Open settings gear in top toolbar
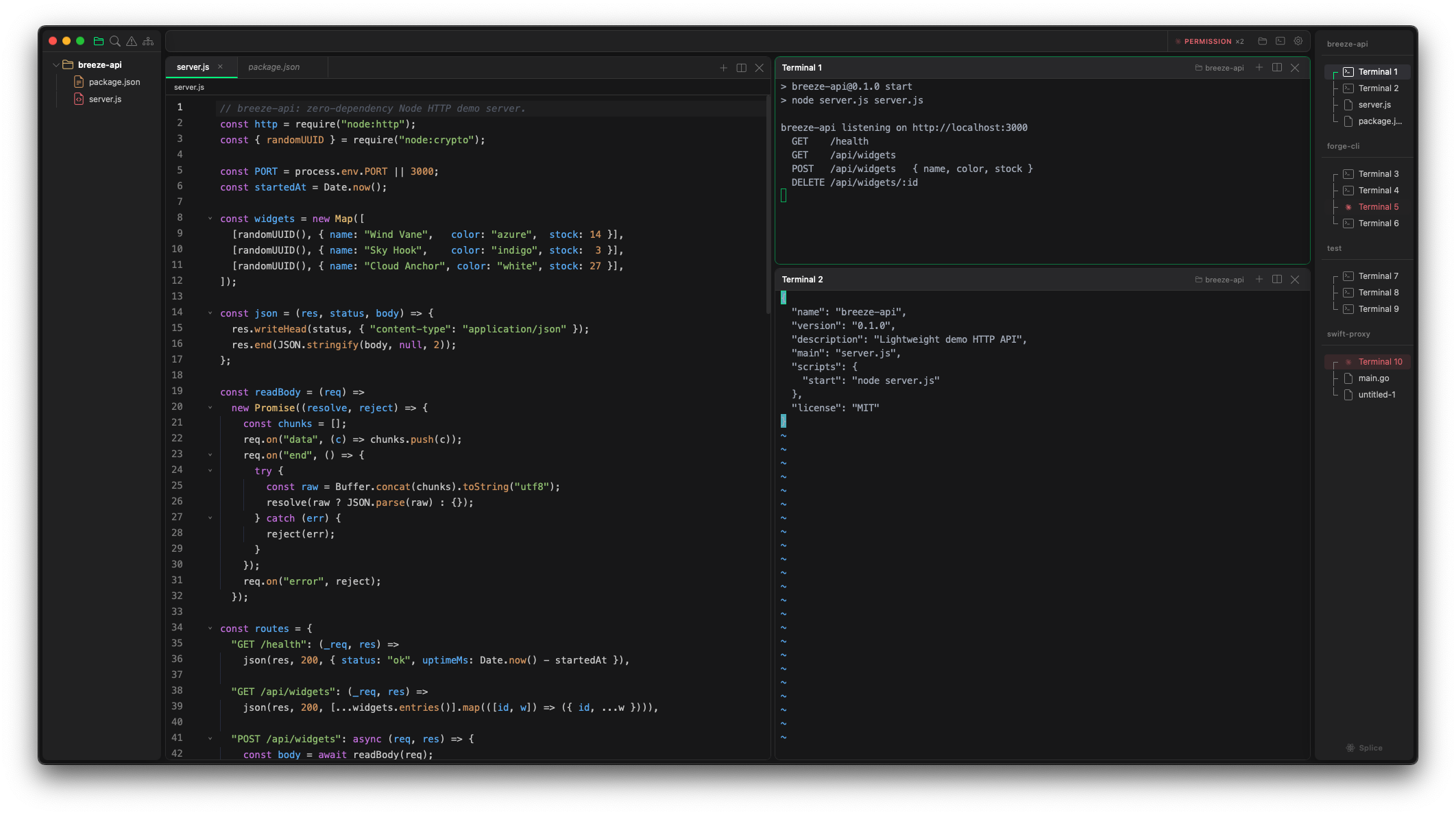Viewport: 1456px width, 815px height. click(x=1298, y=41)
